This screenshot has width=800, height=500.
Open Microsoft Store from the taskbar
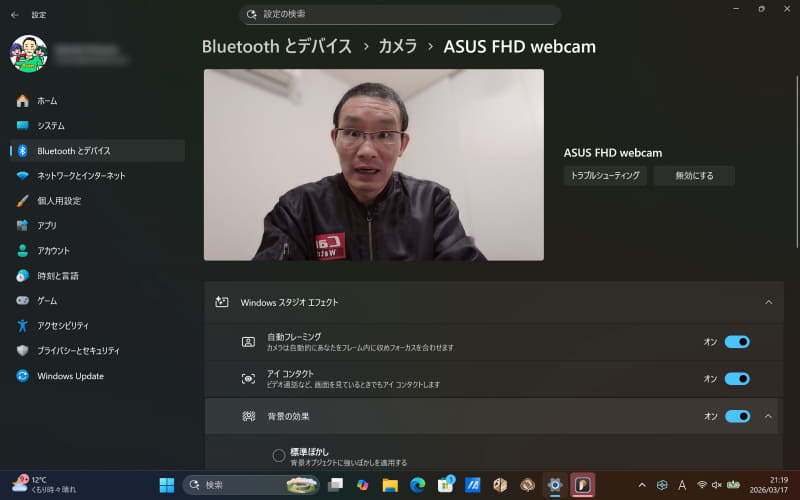click(445, 485)
